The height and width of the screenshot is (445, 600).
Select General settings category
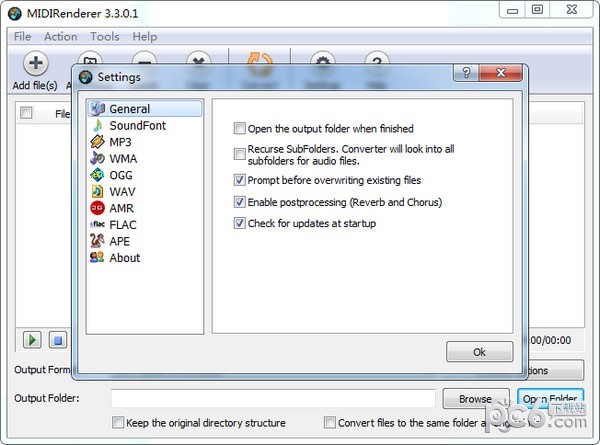pos(145,109)
